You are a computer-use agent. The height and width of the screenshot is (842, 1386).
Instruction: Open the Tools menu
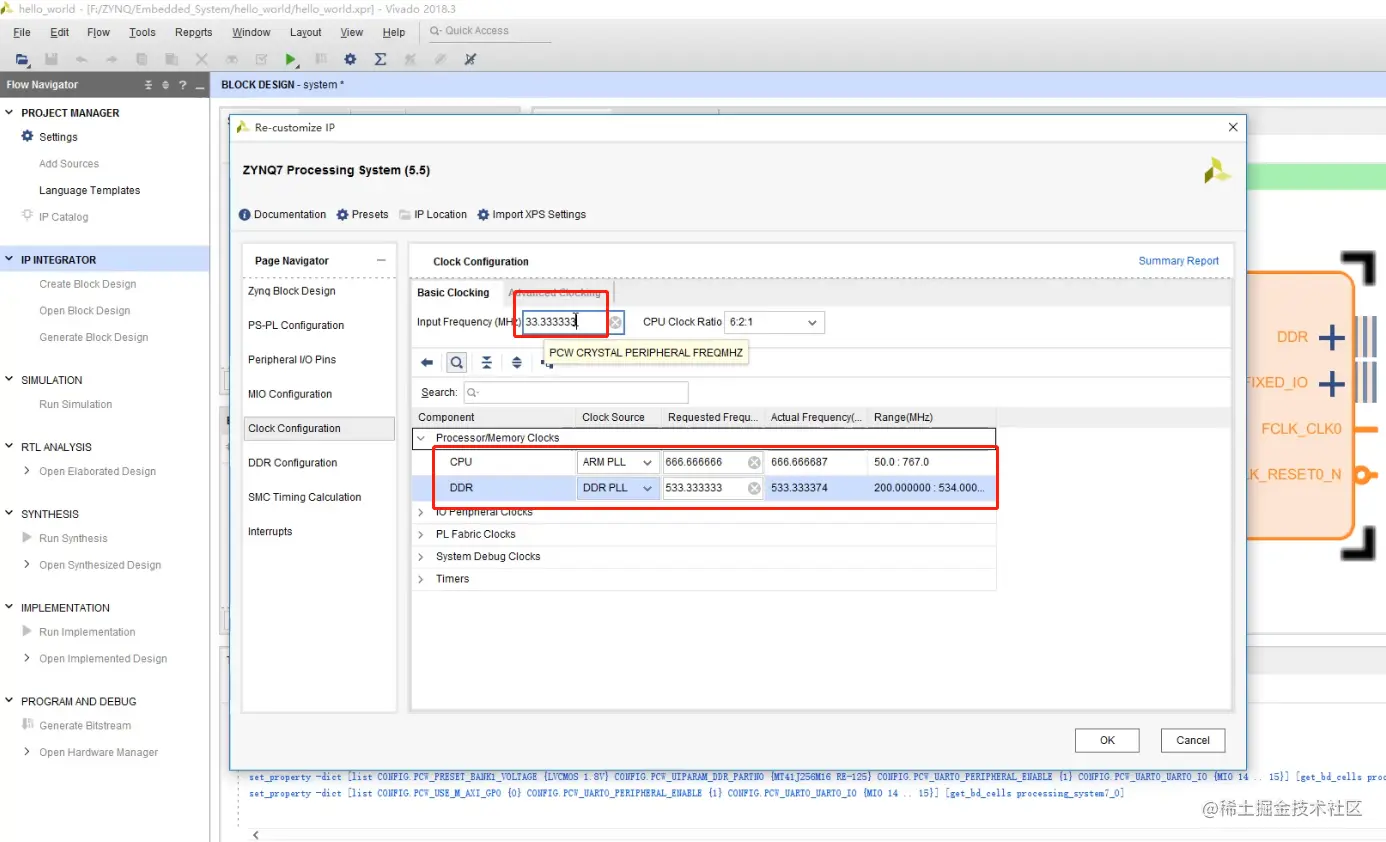[143, 32]
